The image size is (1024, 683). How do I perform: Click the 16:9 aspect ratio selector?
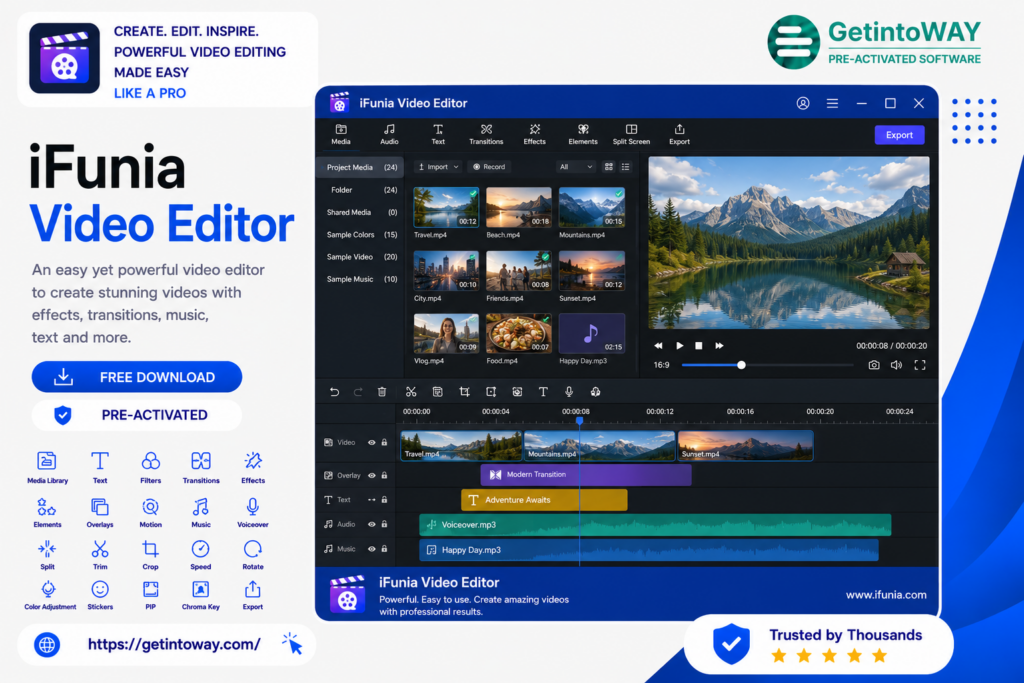pos(662,365)
